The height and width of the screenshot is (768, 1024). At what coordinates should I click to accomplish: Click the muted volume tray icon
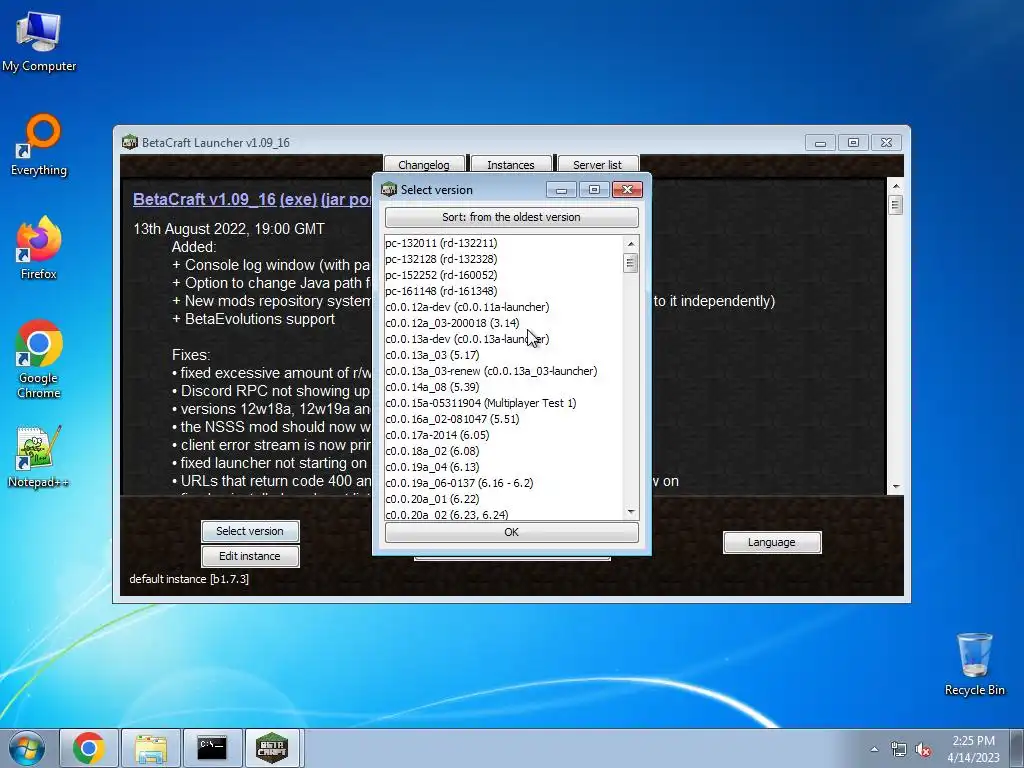pyautogui.click(x=923, y=750)
